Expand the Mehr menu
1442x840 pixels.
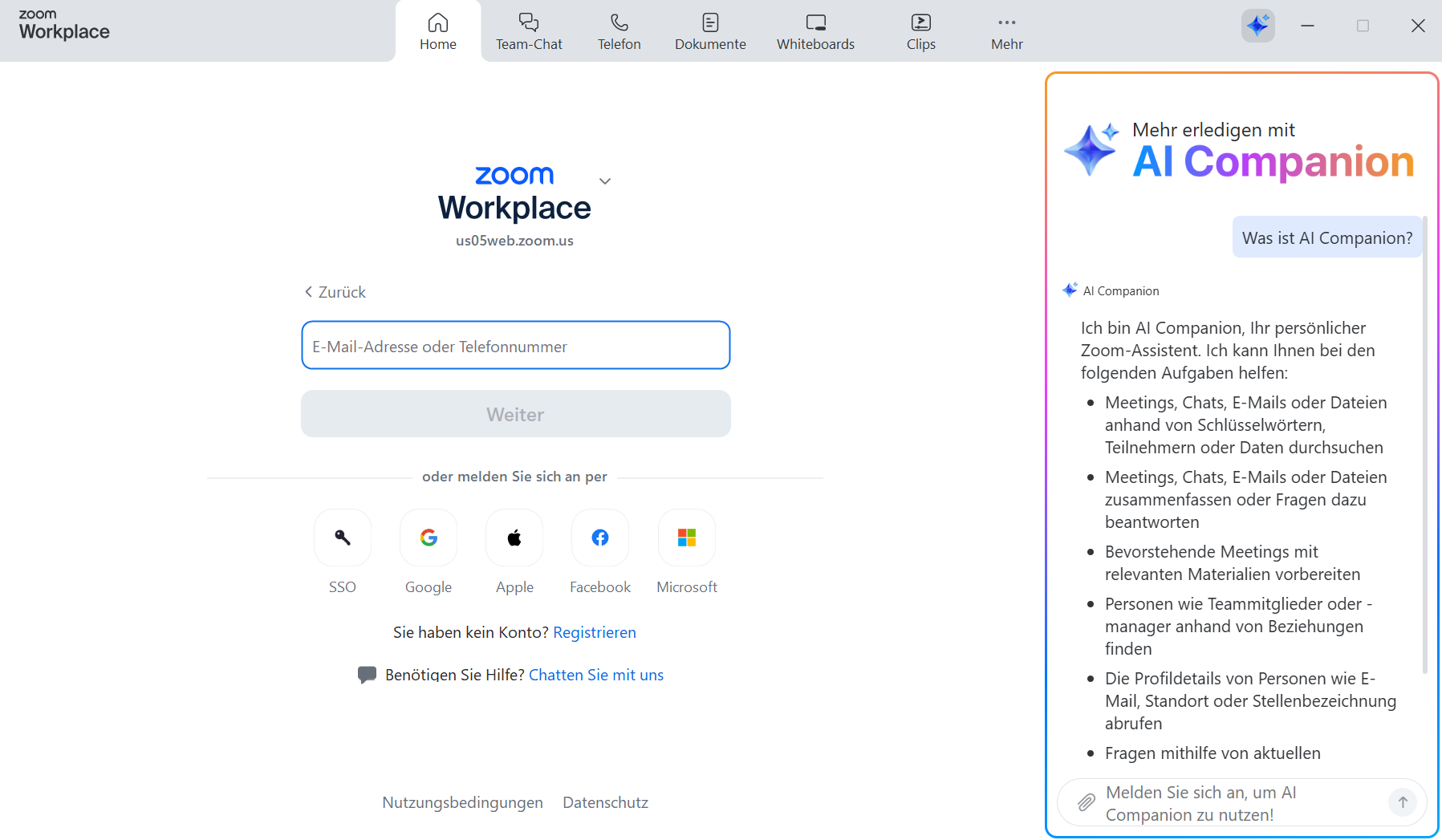pos(1007,32)
